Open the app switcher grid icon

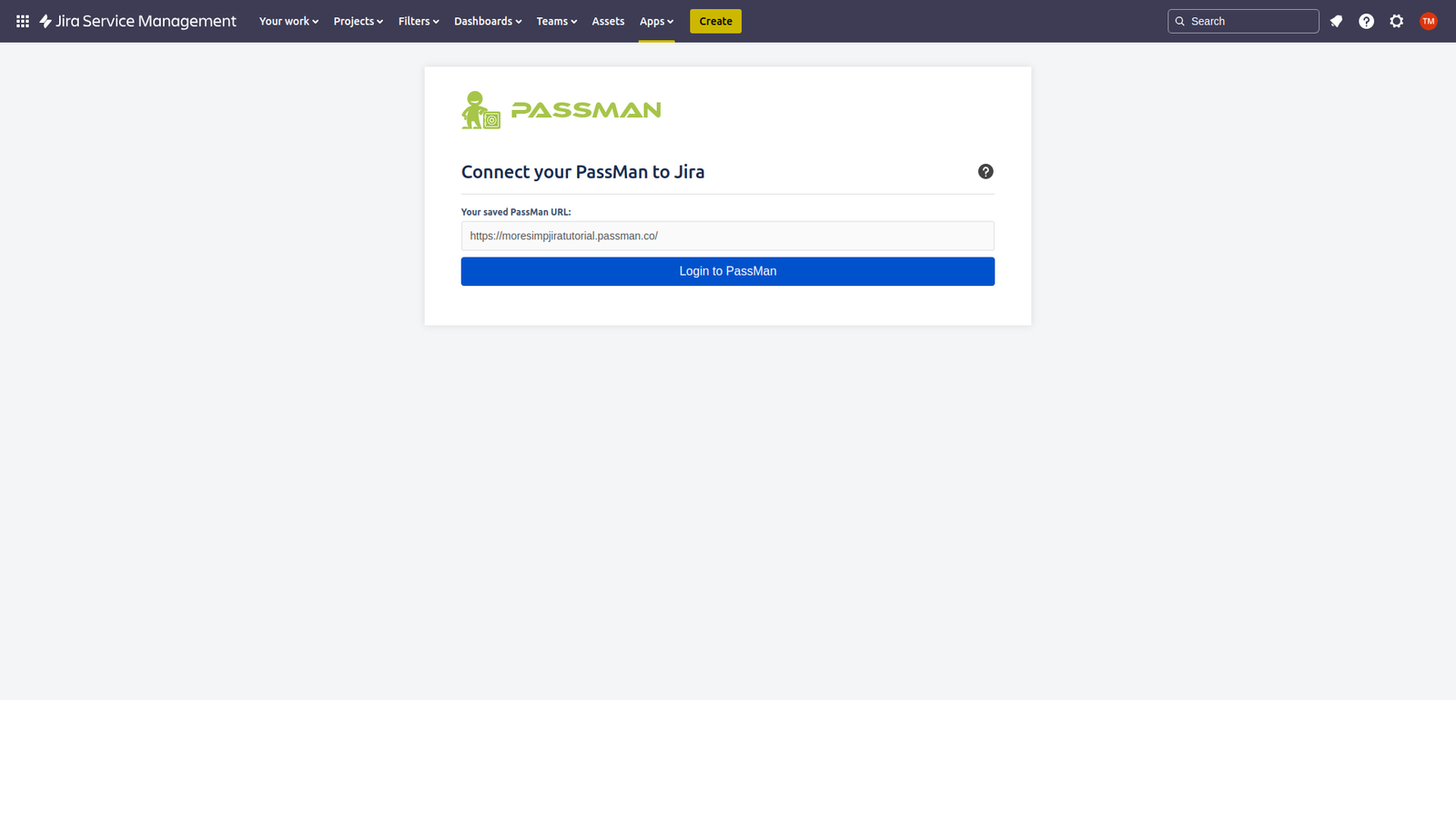tap(23, 21)
